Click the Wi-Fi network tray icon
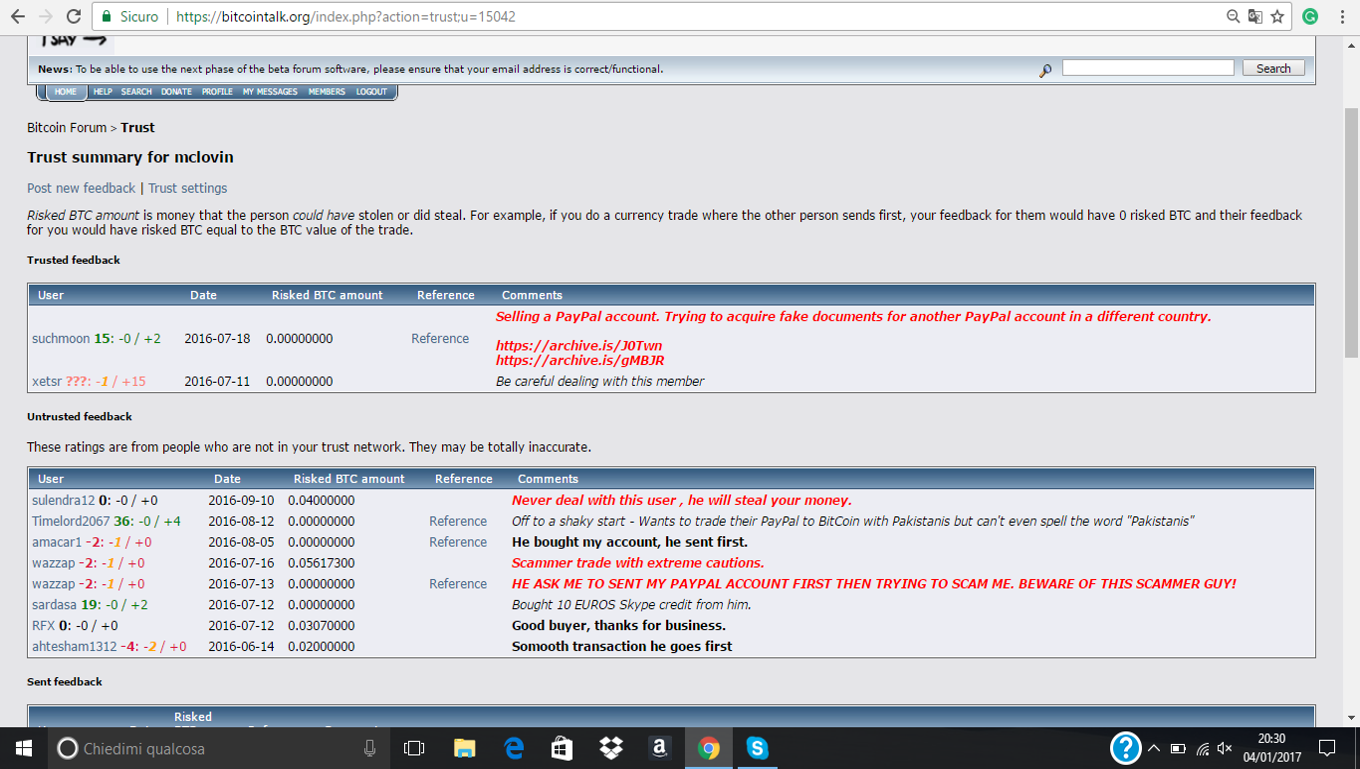This screenshot has height=769, width=1360. pos(1202,748)
